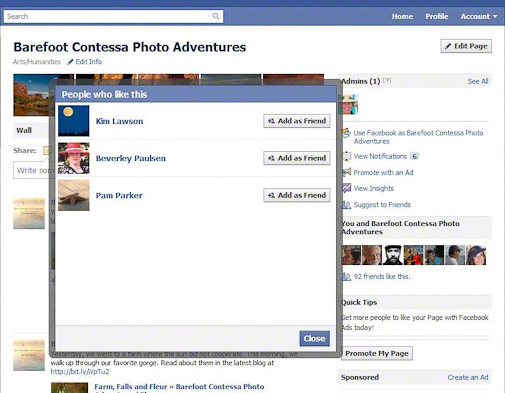505x393 pixels.
Task: Click the admin profile photo
Action: 349,104
